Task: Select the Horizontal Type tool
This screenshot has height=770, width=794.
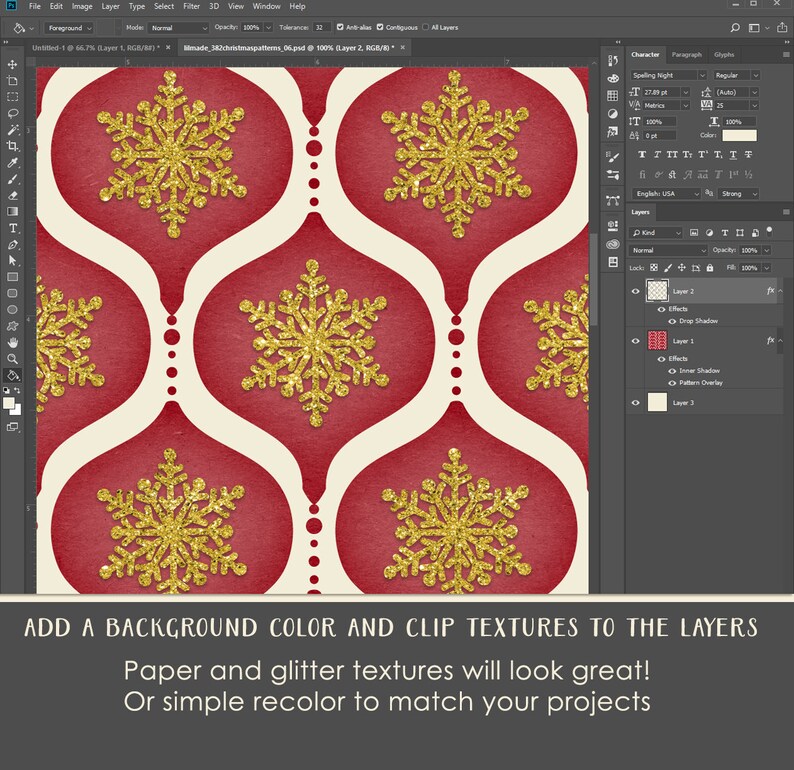Action: [x=13, y=228]
